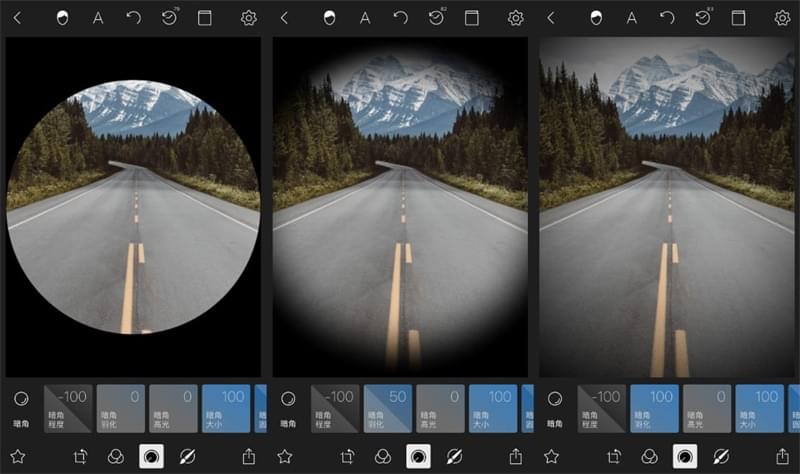The width and height of the screenshot is (800, 474).
Task: Open curves slashed-circle tool in right panel
Action: click(720, 456)
